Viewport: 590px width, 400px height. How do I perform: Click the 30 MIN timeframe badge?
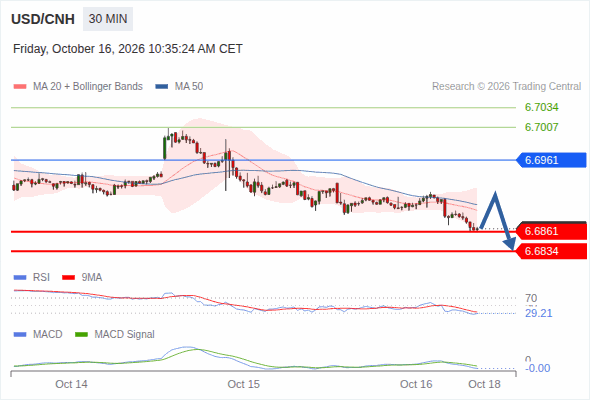[x=108, y=19]
